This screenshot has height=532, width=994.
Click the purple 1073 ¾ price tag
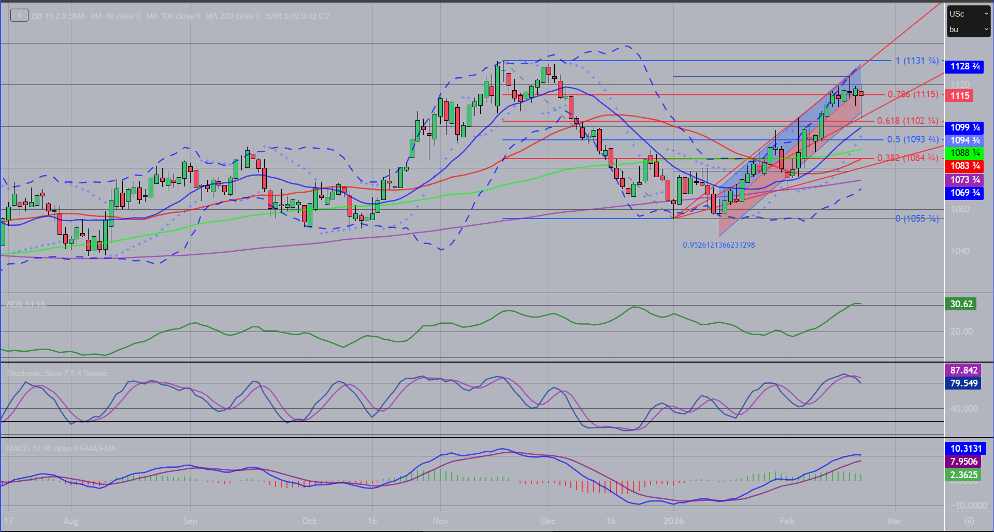pyautogui.click(x=962, y=178)
